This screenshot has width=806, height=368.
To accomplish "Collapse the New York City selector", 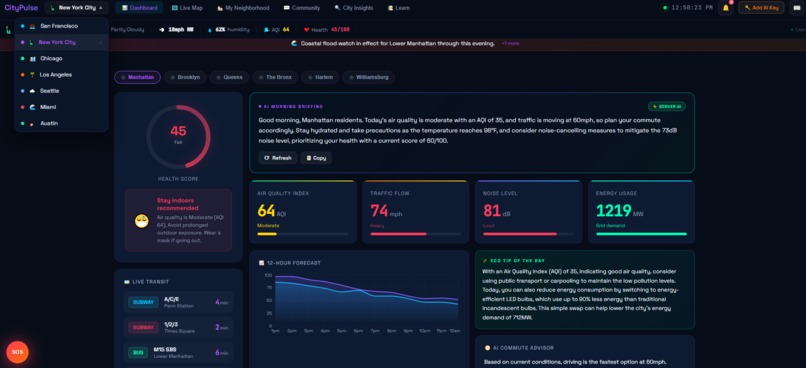I will 77,8.
